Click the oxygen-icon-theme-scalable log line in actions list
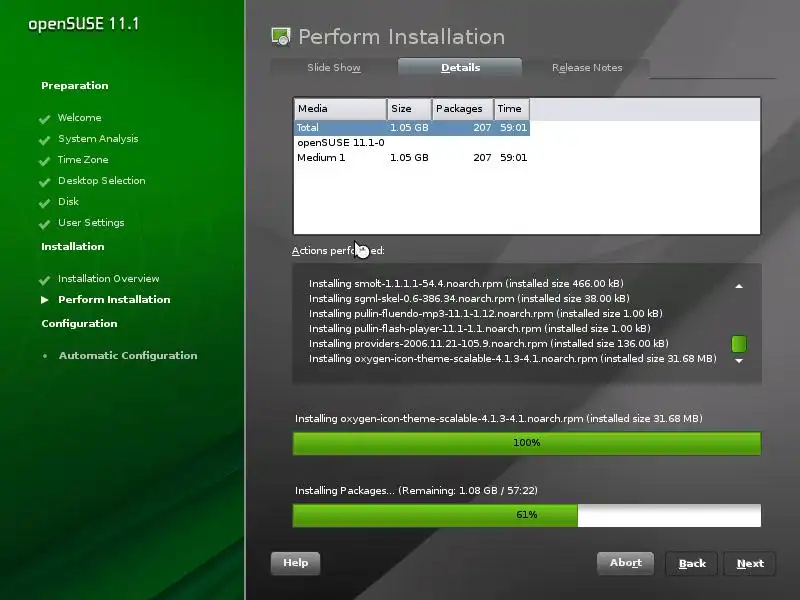 click(513, 359)
